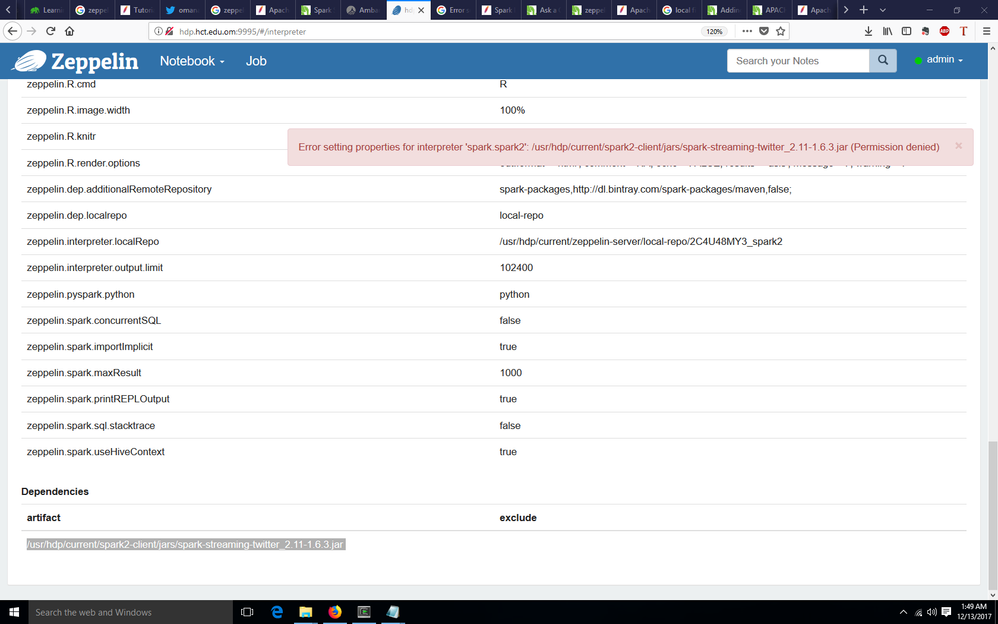Open Windows Task View

(x=247, y=612)
